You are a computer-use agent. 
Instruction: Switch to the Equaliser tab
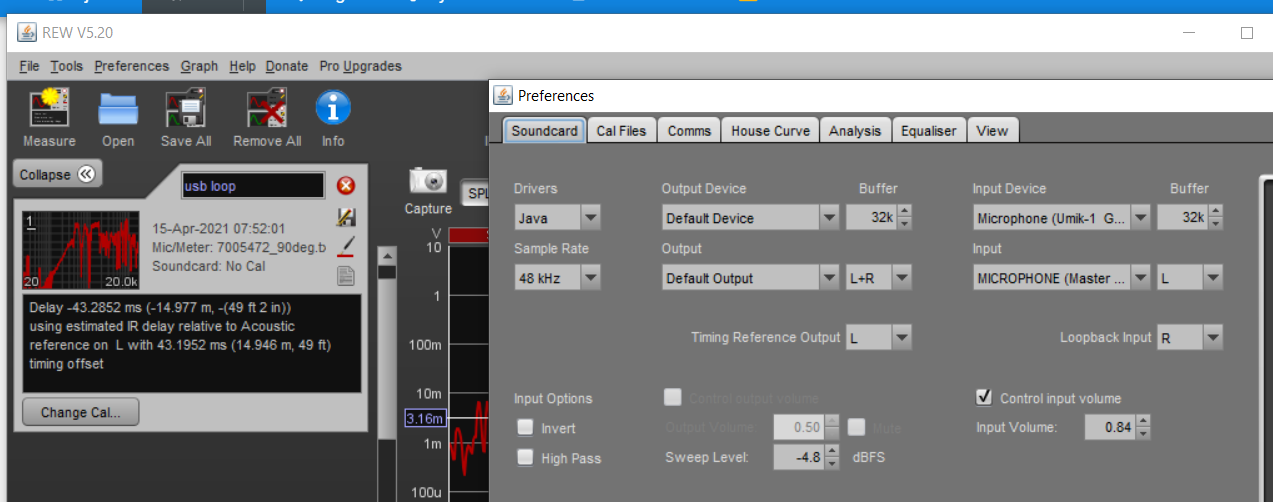pyautogui.click(x=929, y=130)
